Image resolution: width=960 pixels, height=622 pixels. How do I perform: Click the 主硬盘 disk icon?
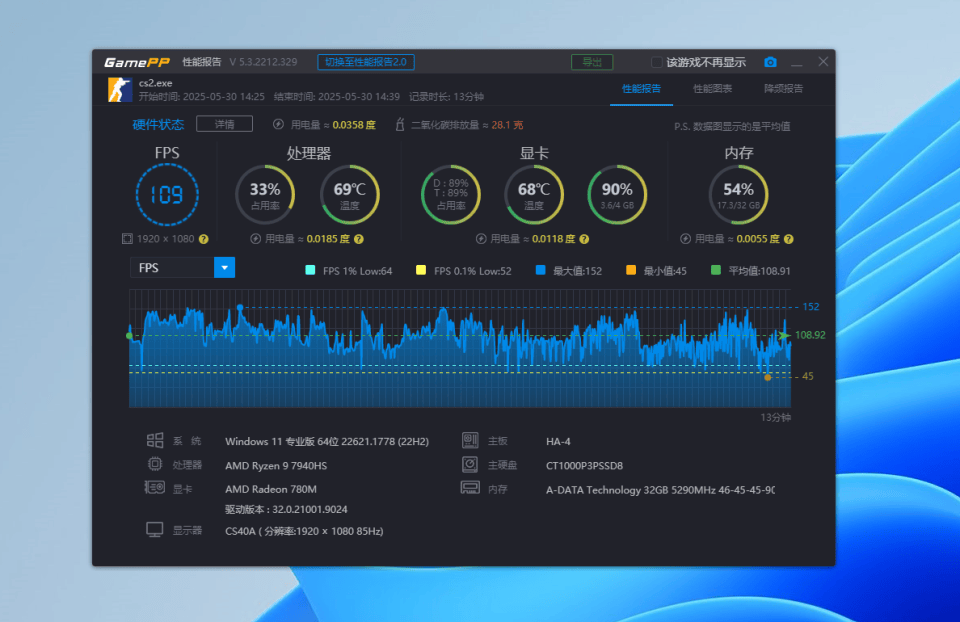pyautogui.click(x=470, y=465)
